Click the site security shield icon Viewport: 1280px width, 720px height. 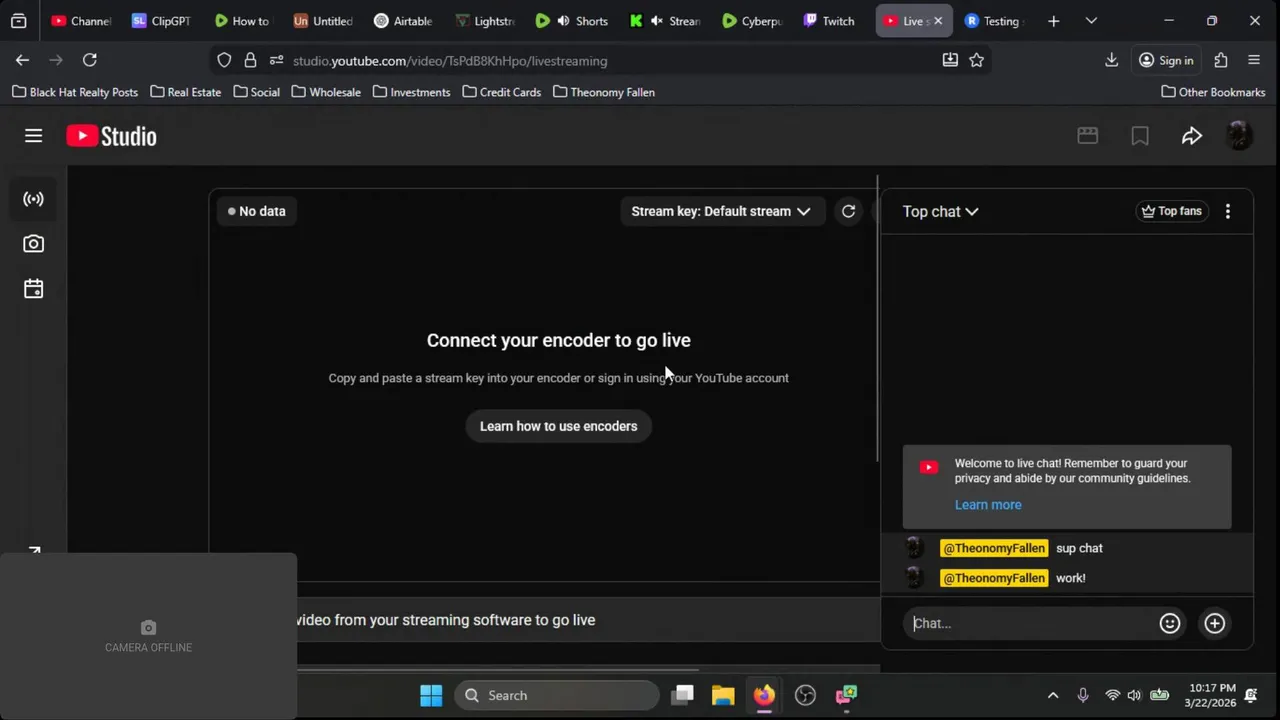224,61
